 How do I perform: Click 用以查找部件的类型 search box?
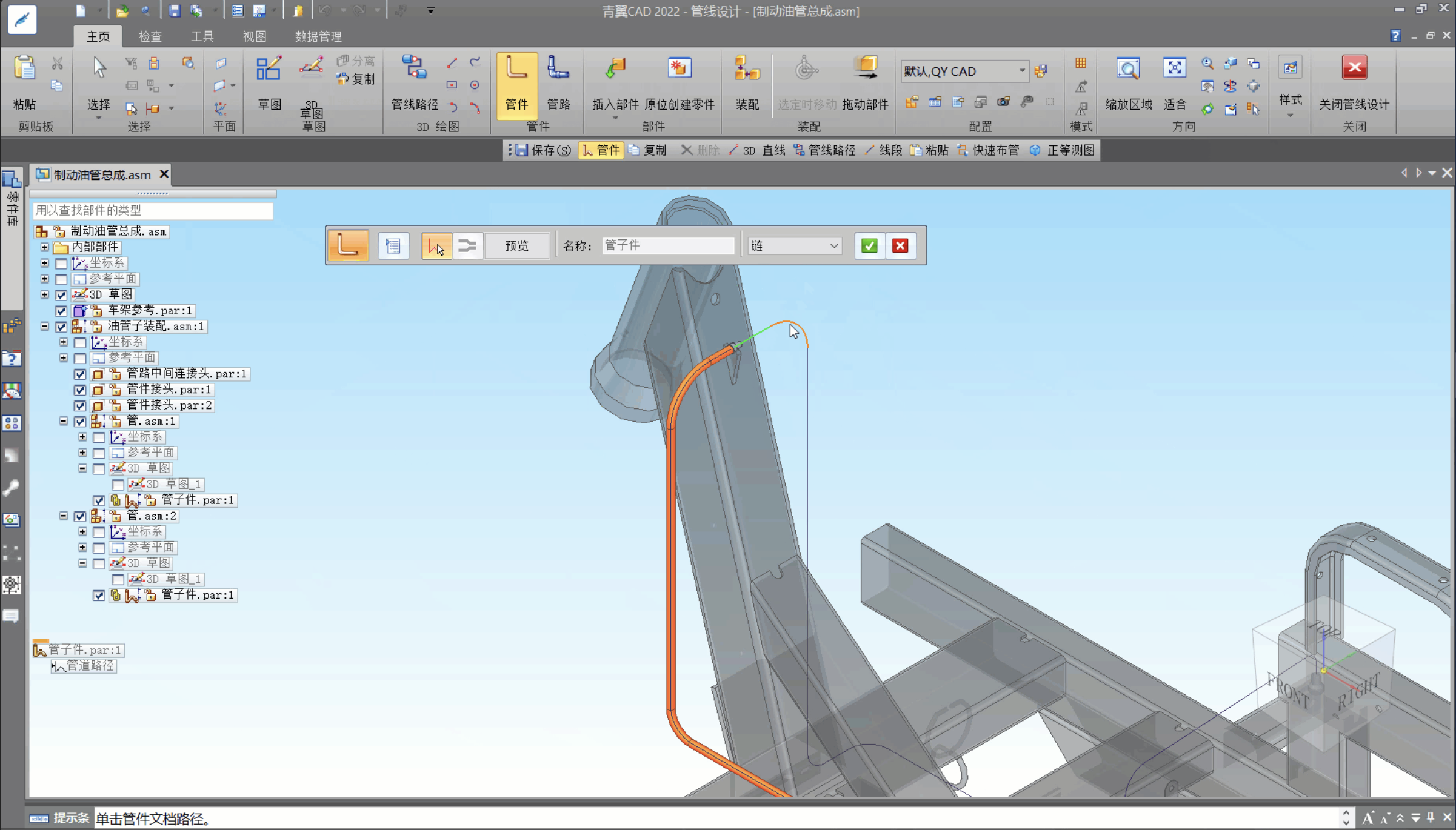152,210
